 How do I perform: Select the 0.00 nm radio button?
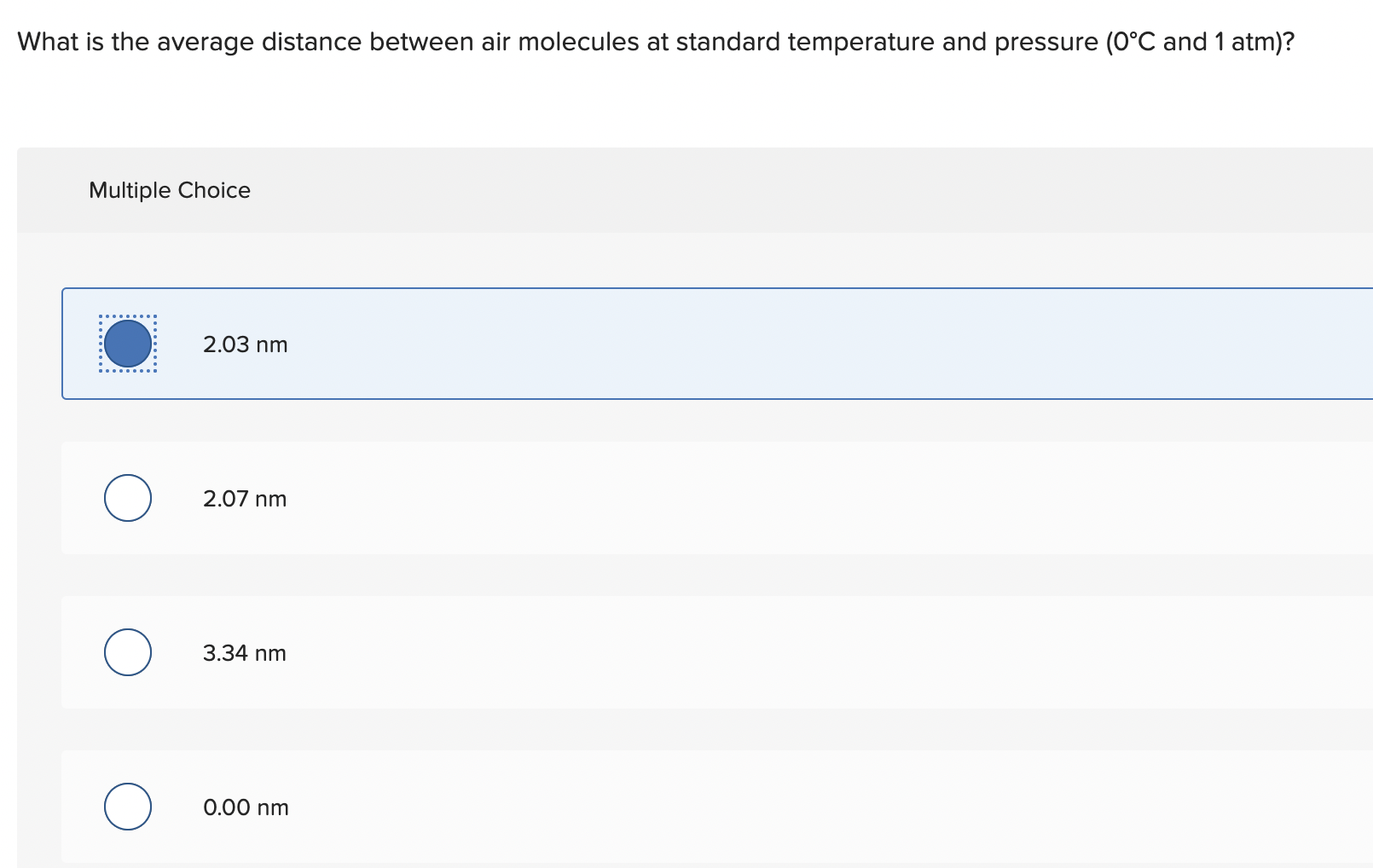pos(127,807)
